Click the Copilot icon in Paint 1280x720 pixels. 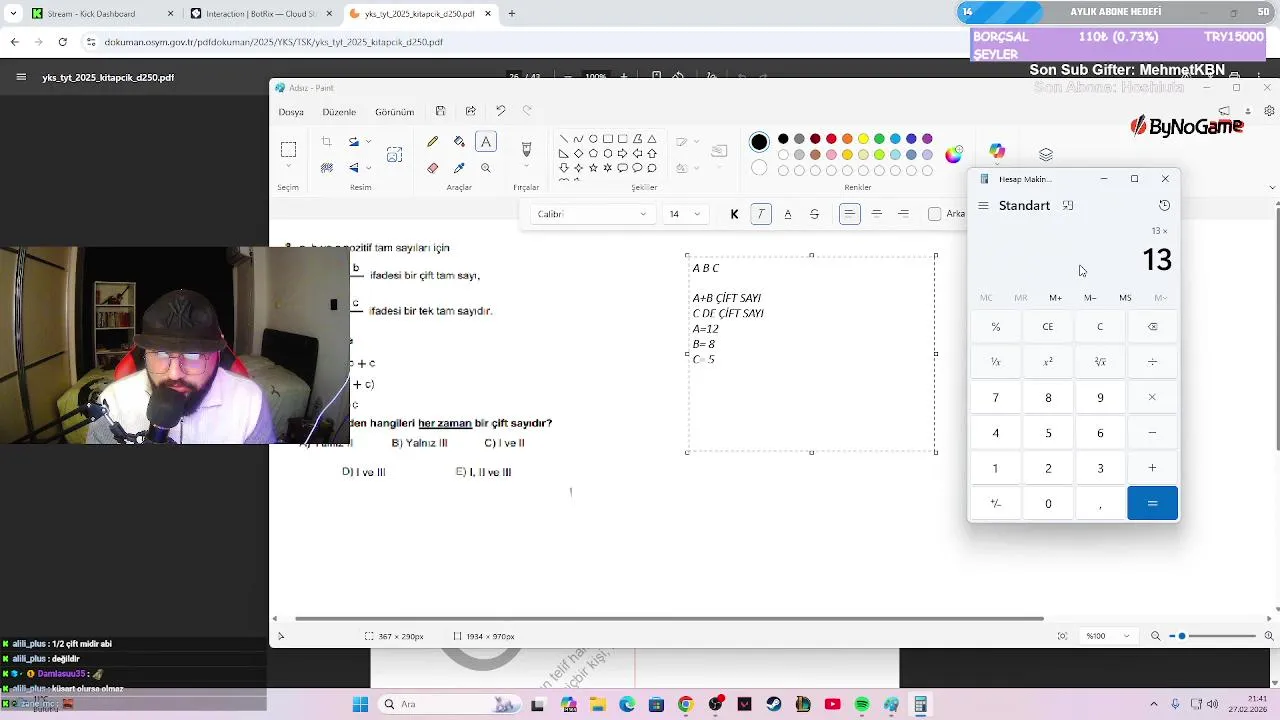(x=997, y=151)
